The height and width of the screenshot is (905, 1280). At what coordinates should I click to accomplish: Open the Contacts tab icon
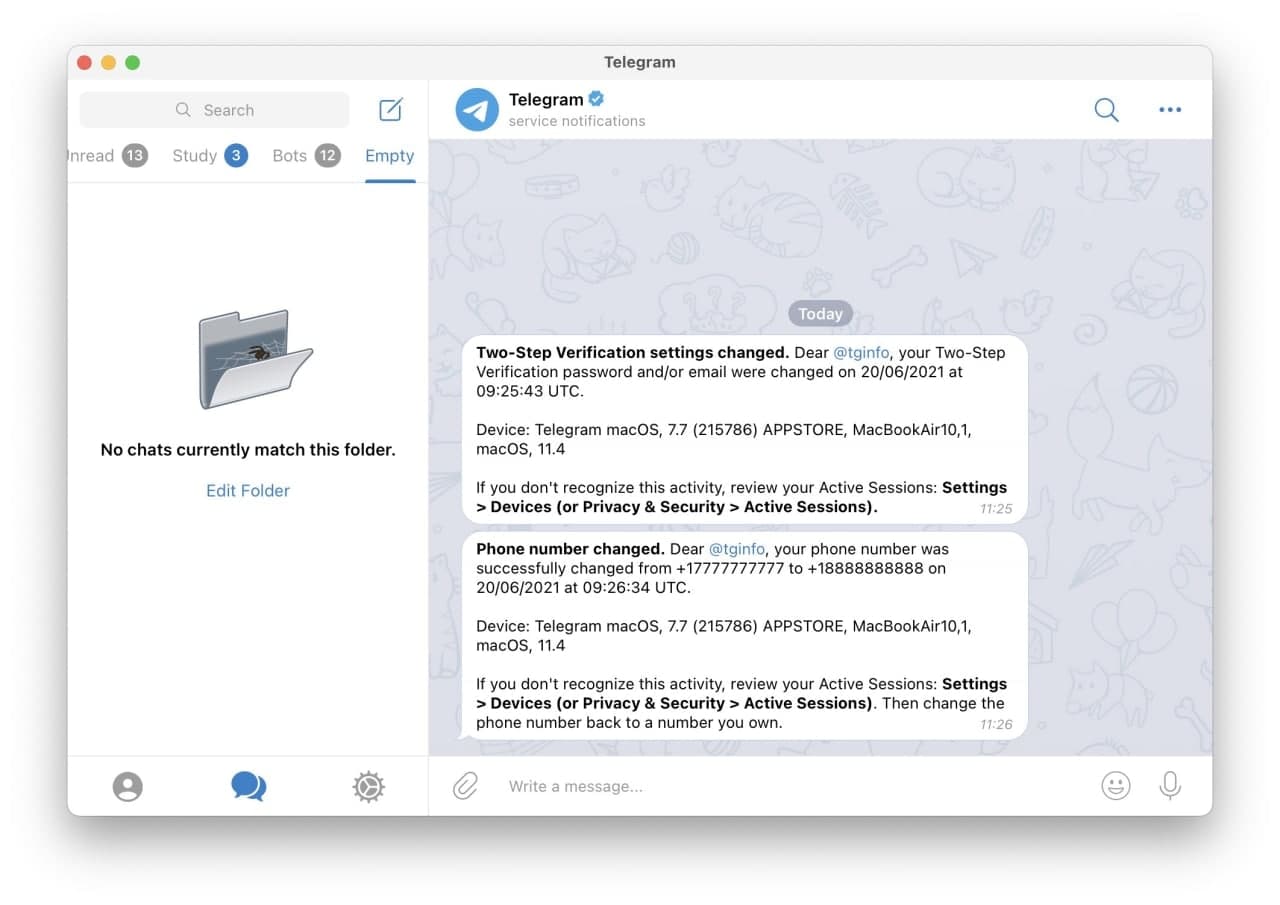128,787
